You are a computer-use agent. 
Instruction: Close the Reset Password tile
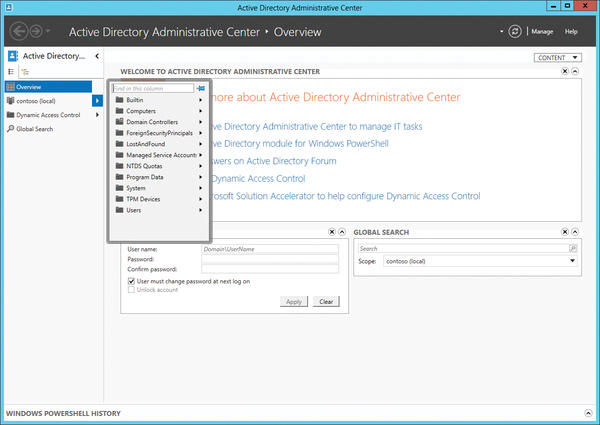332,232
